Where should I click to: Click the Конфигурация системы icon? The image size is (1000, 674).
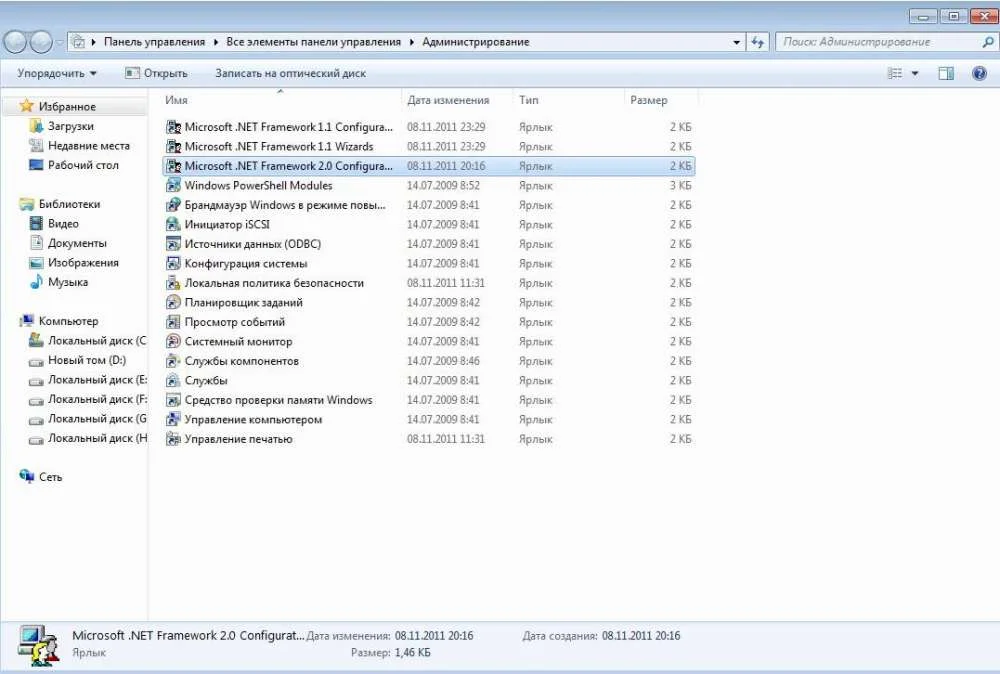click(x=173, y=263)
